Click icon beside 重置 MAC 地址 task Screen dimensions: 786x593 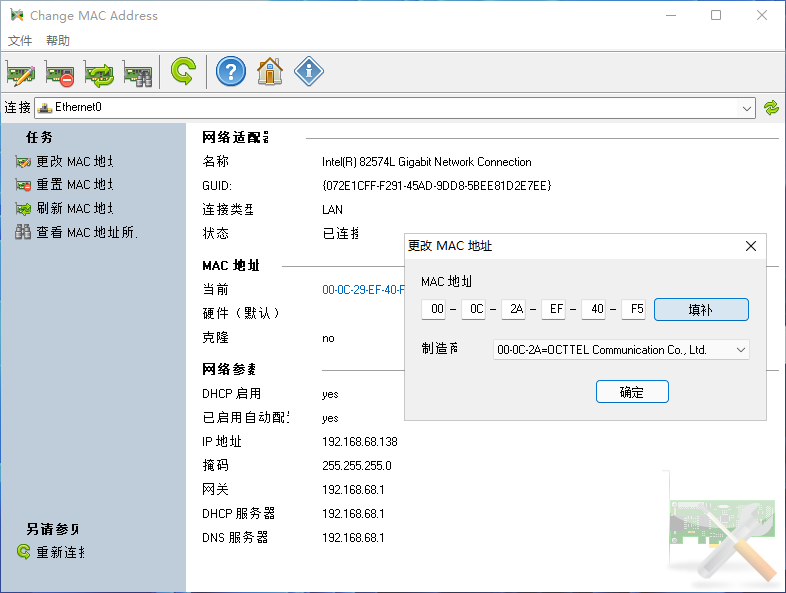coord(23,185)
